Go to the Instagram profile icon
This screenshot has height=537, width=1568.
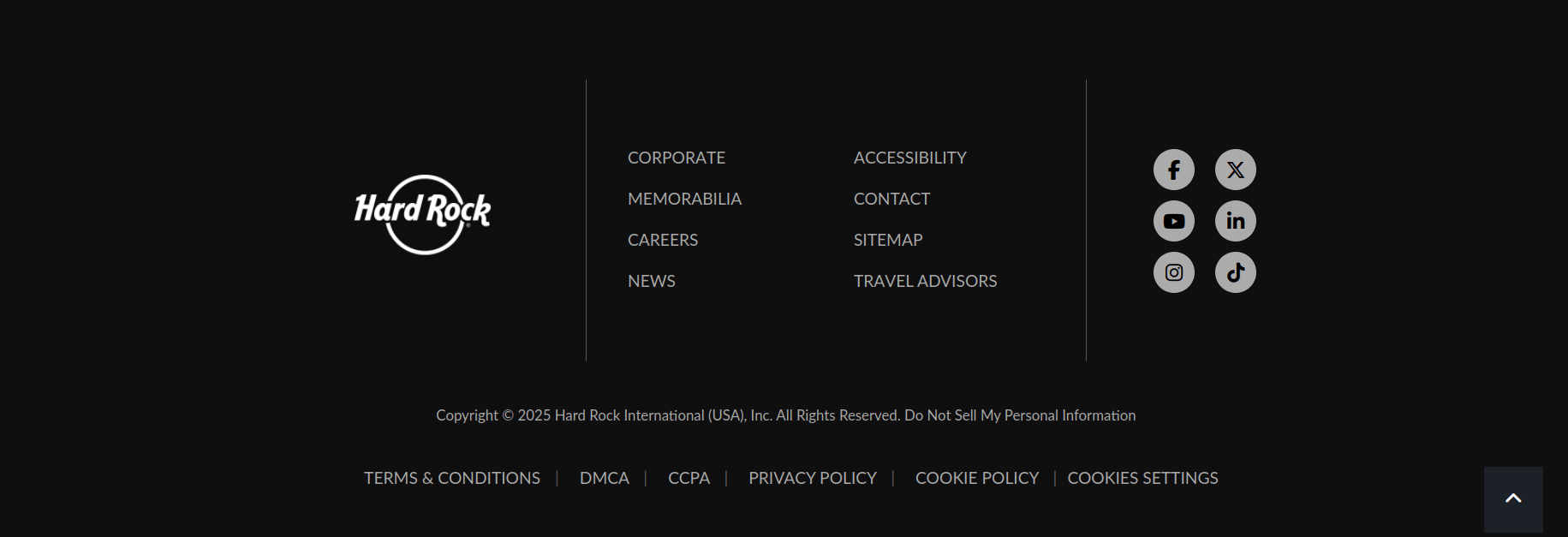click(1173, 272)
